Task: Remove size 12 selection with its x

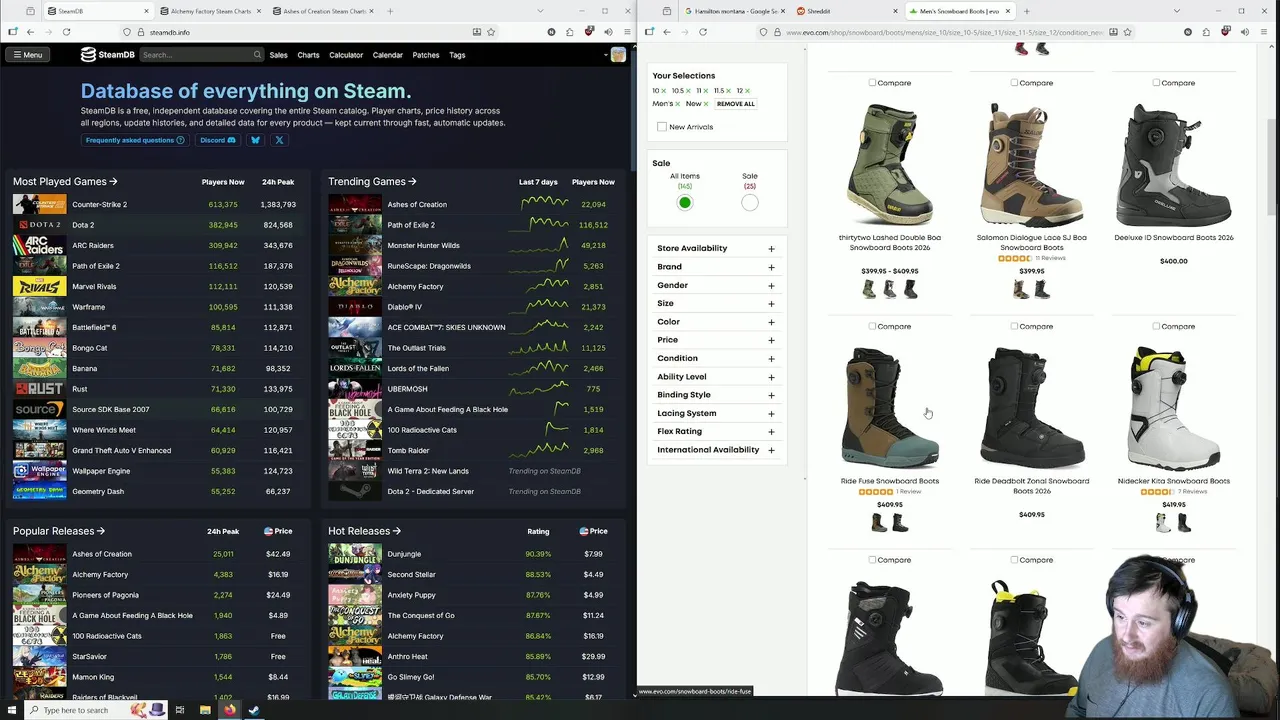Action: (x=747, y=91)
